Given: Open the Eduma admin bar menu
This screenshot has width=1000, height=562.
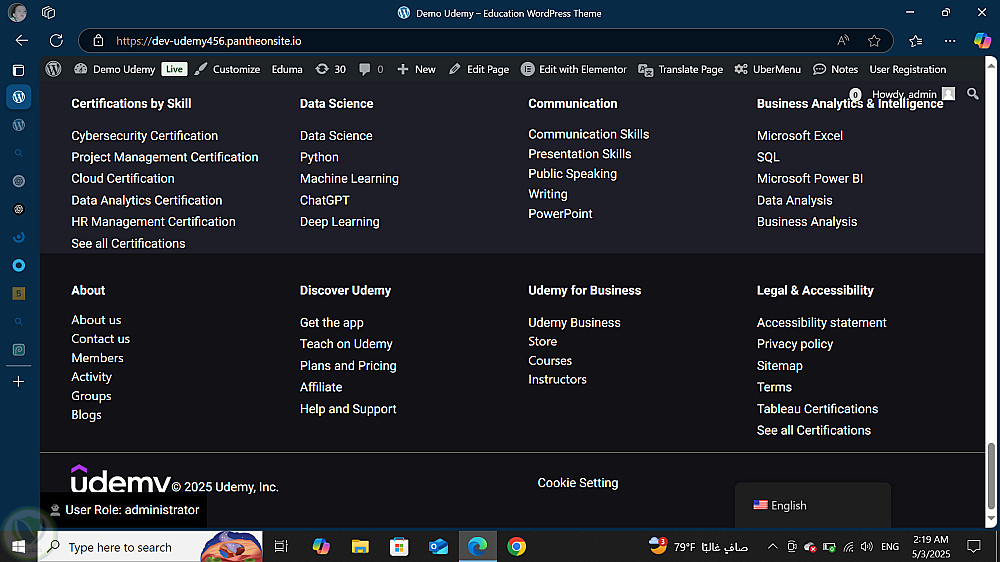Looking at the screenshot, I should [287, 69].
